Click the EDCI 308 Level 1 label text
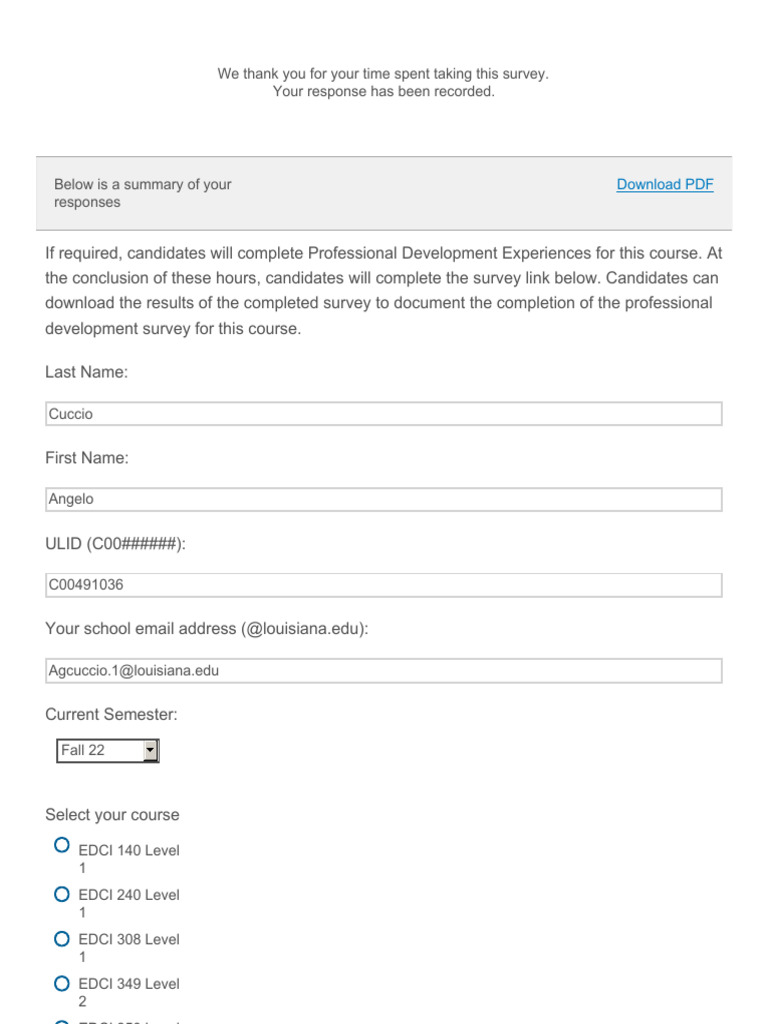The image size is (768, 1024). click(128, 948)
